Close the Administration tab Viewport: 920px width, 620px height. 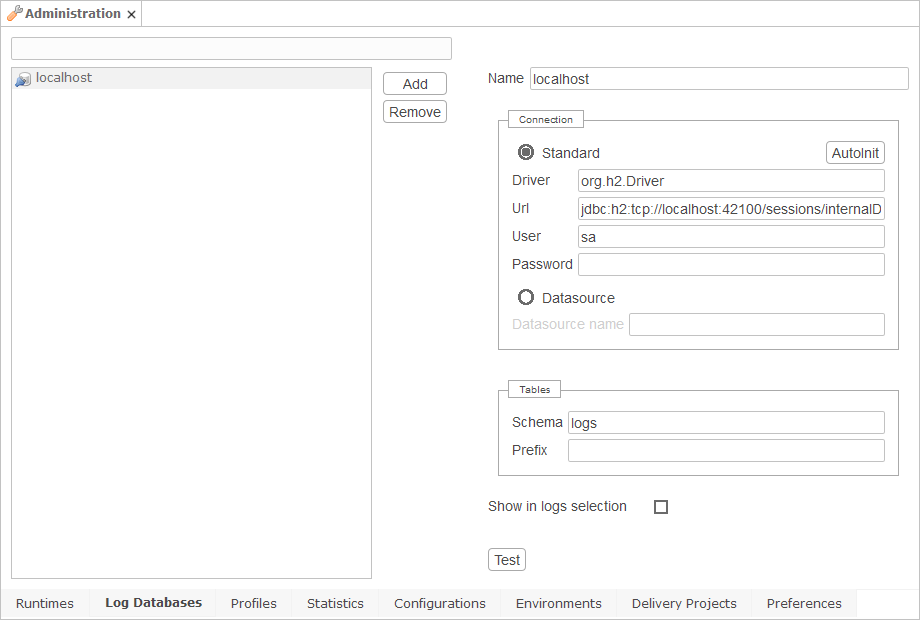[131, 13]
